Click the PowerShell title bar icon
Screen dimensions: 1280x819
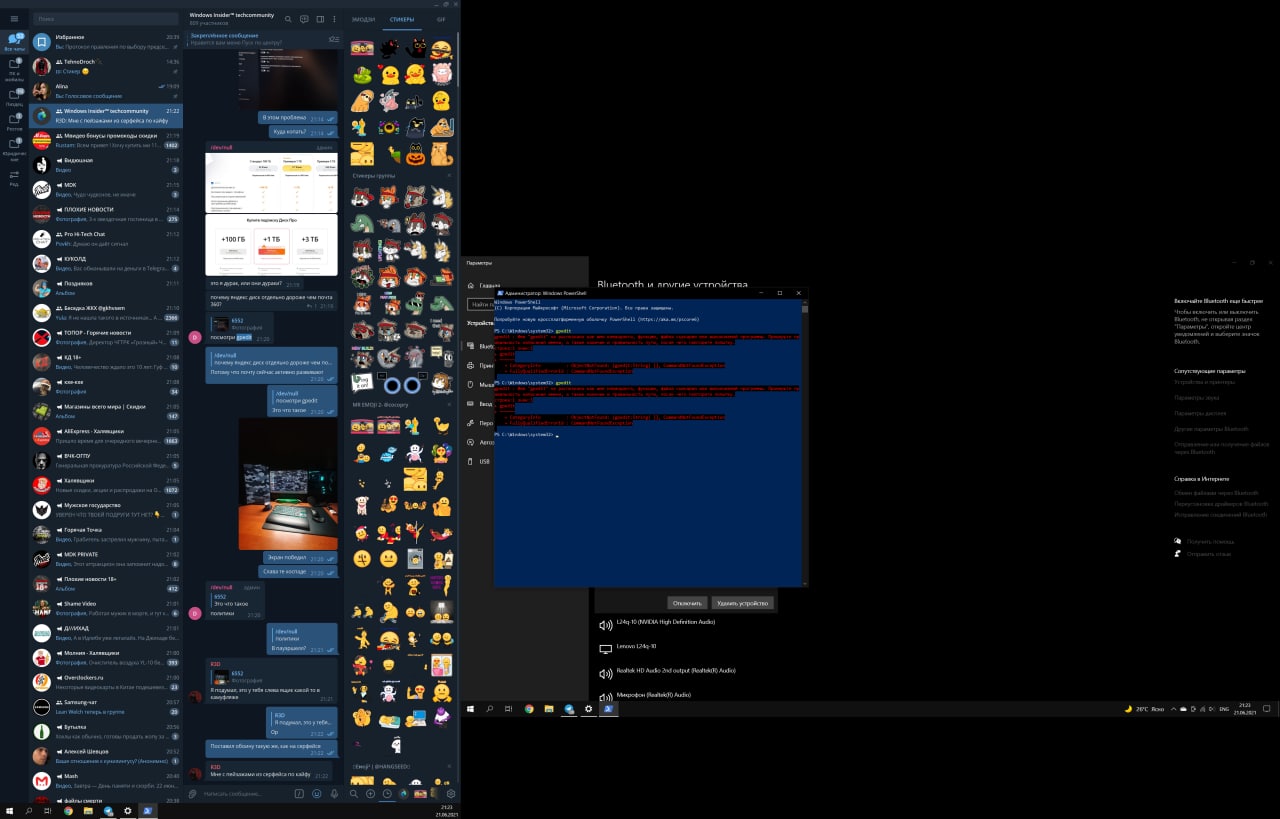pyautogui.click(x=500, y=292)
